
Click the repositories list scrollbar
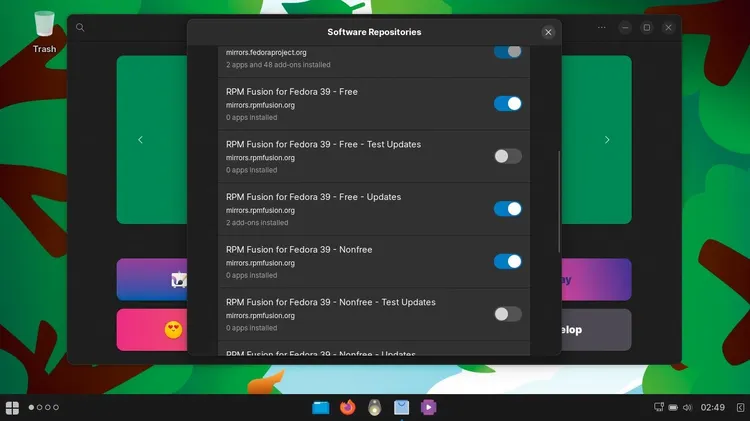click(559, 201)
